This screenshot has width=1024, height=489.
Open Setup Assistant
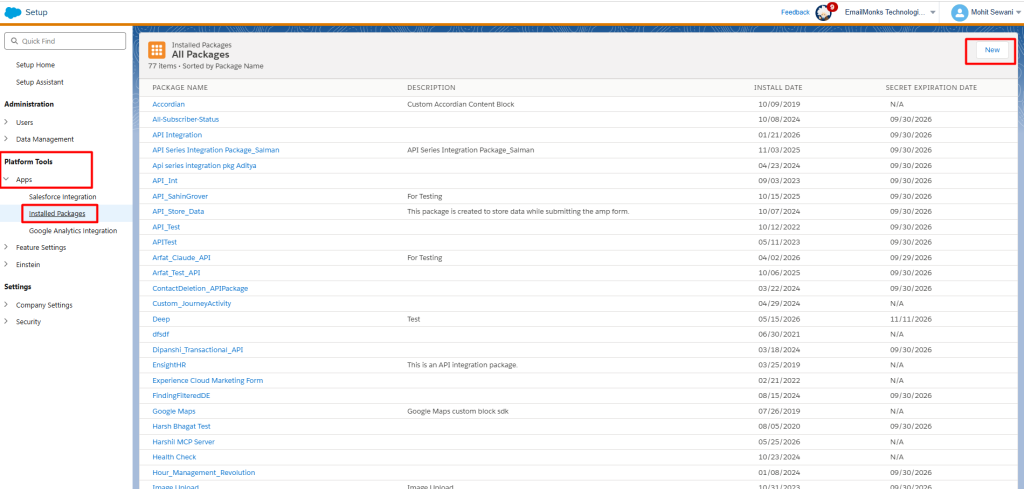coord(40,82)
